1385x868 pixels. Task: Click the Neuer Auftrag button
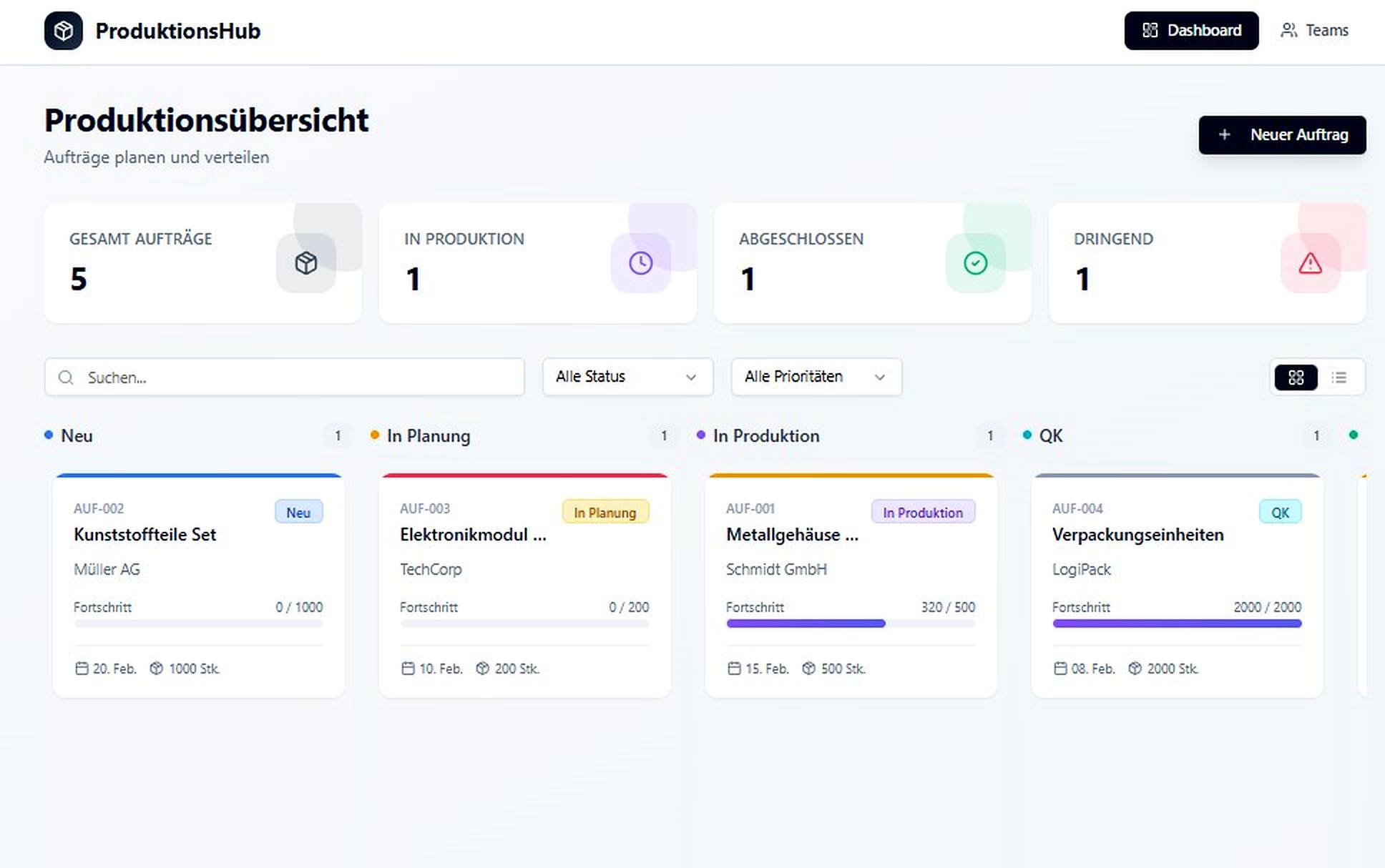coord(1281,135)
